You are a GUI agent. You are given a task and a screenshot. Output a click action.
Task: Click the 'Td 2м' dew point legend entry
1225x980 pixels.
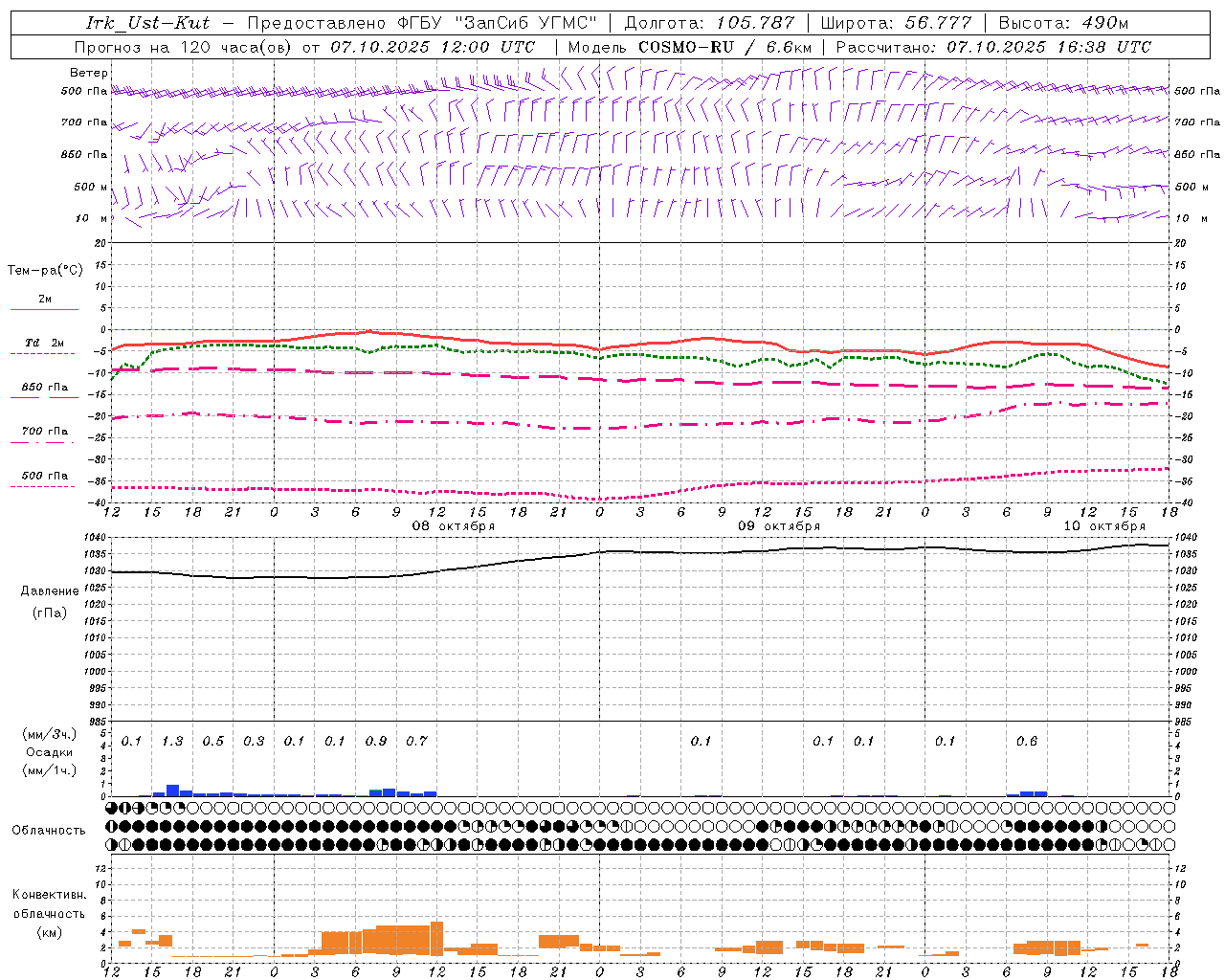point(44,343)
